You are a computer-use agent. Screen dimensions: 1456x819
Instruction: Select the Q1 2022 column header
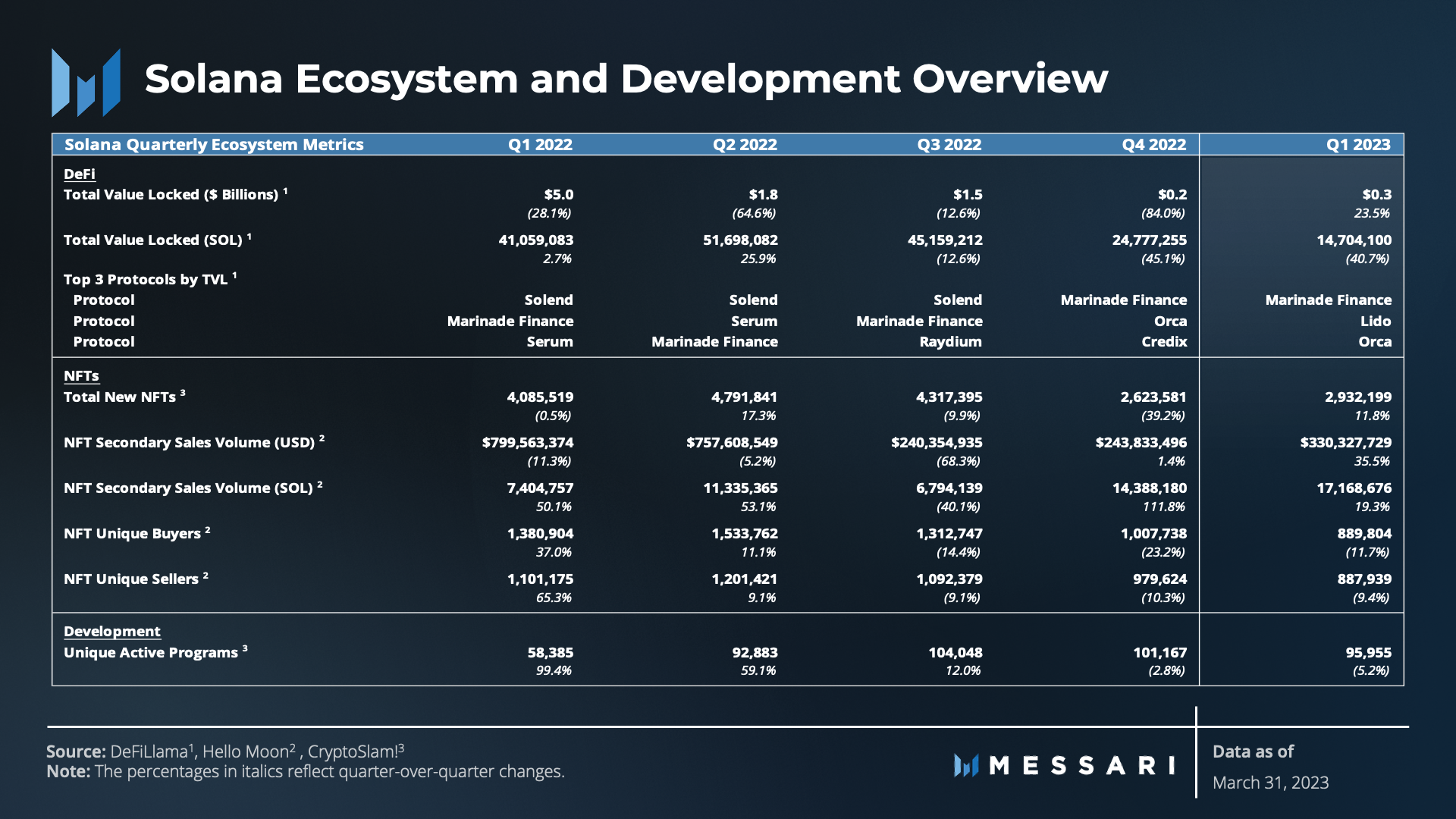click(x=539, y=145)
